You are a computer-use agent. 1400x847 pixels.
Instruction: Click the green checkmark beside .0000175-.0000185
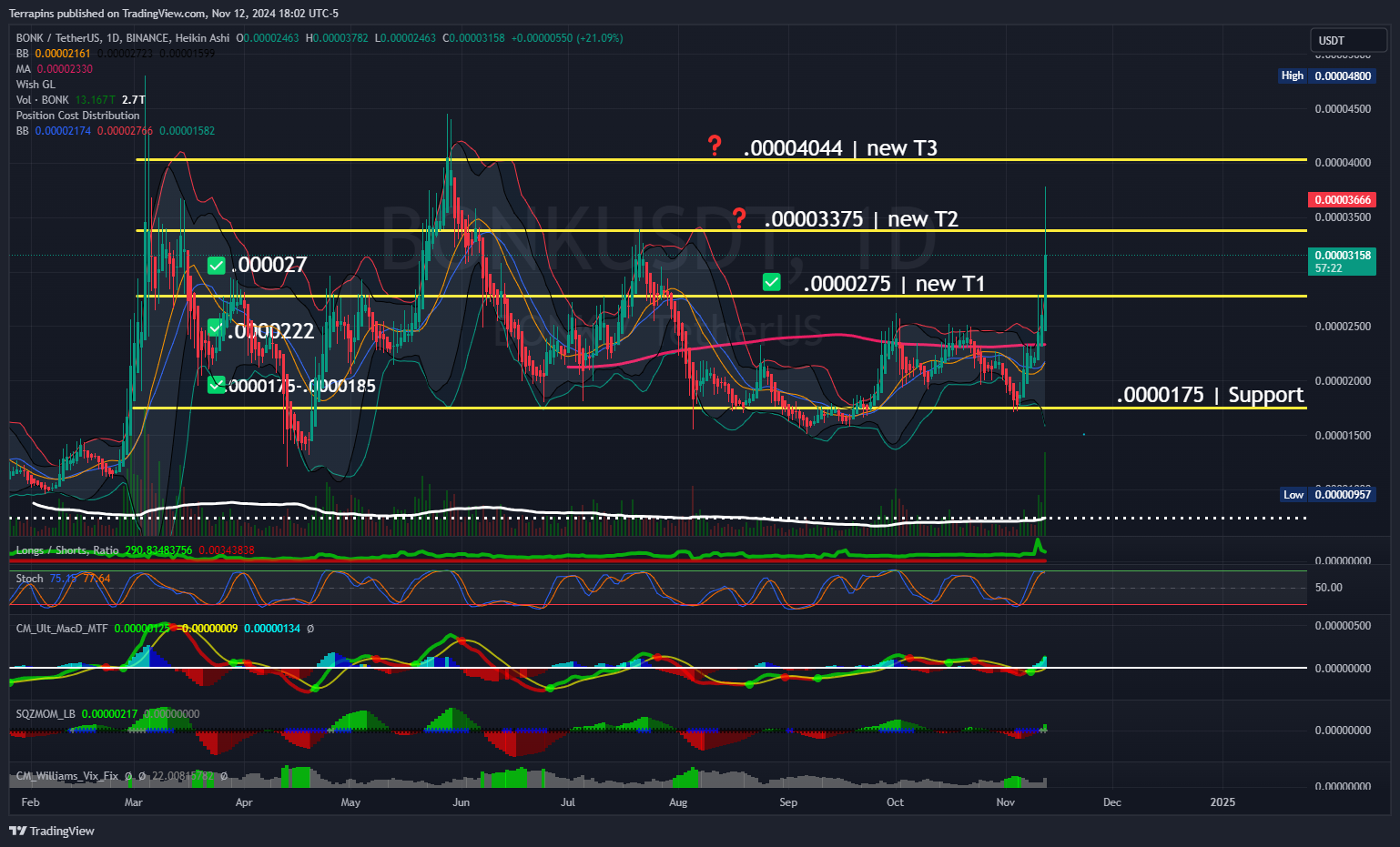point(216,384)
